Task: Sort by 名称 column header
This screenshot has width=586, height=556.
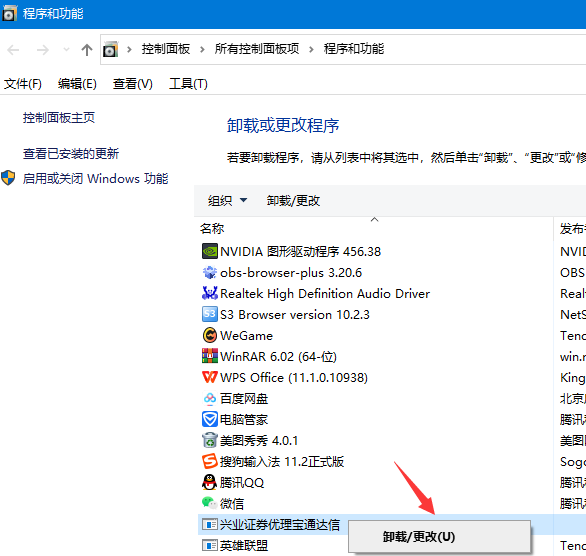Action: pos(212,228)
